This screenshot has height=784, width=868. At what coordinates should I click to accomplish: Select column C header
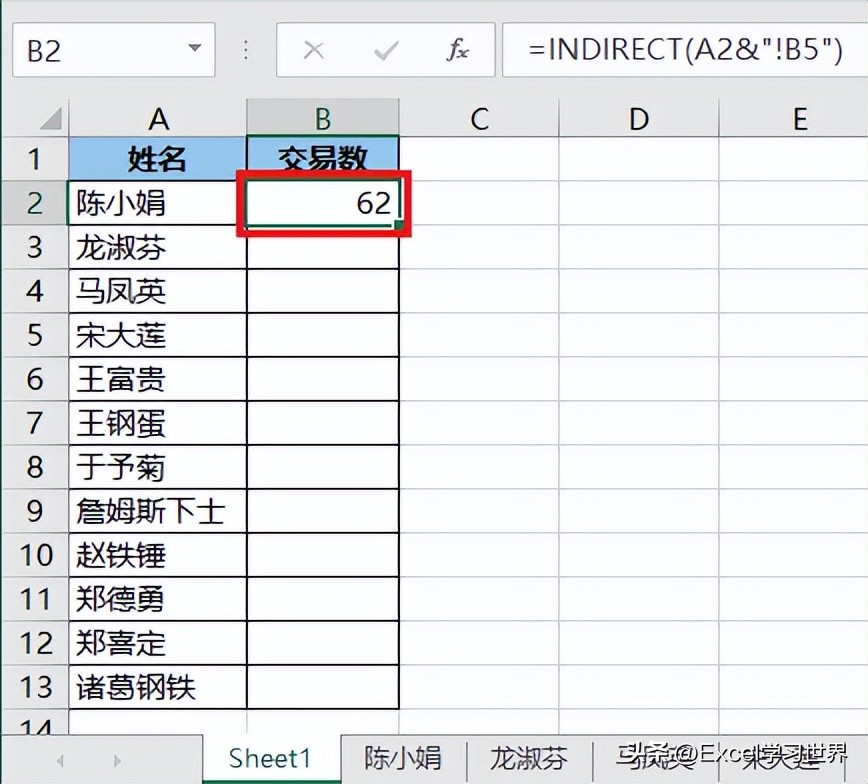[x=479, y=118]
